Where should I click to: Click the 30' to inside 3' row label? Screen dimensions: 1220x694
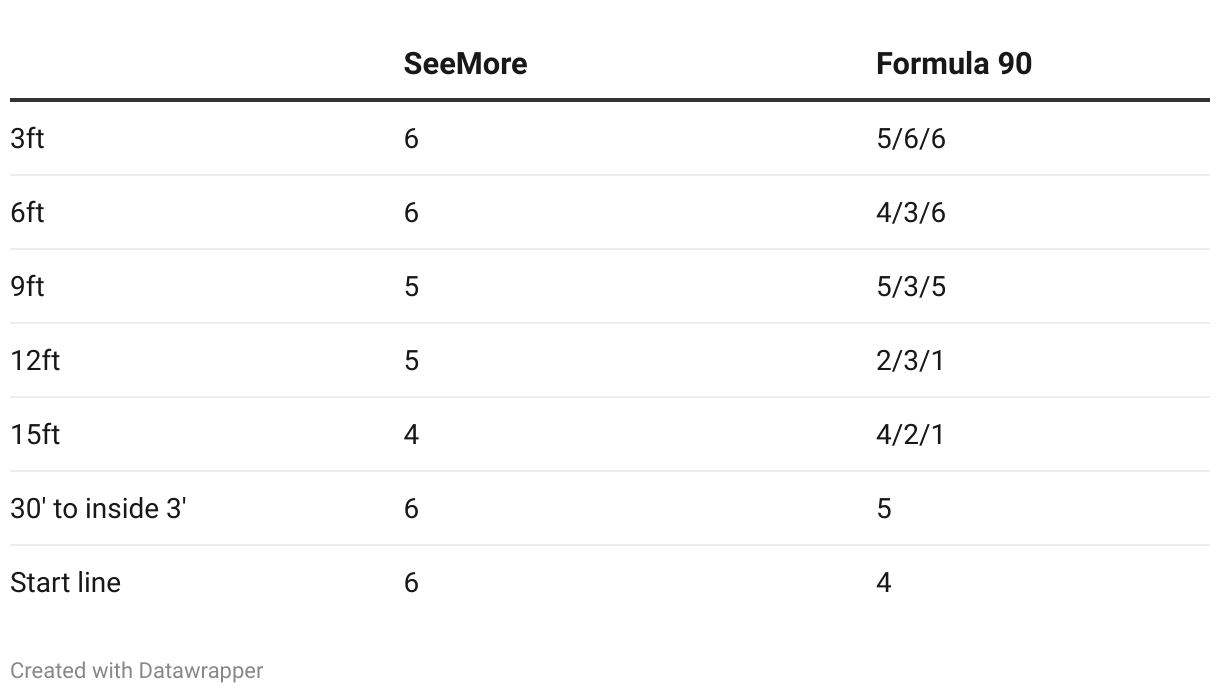(x=99, y=508)
